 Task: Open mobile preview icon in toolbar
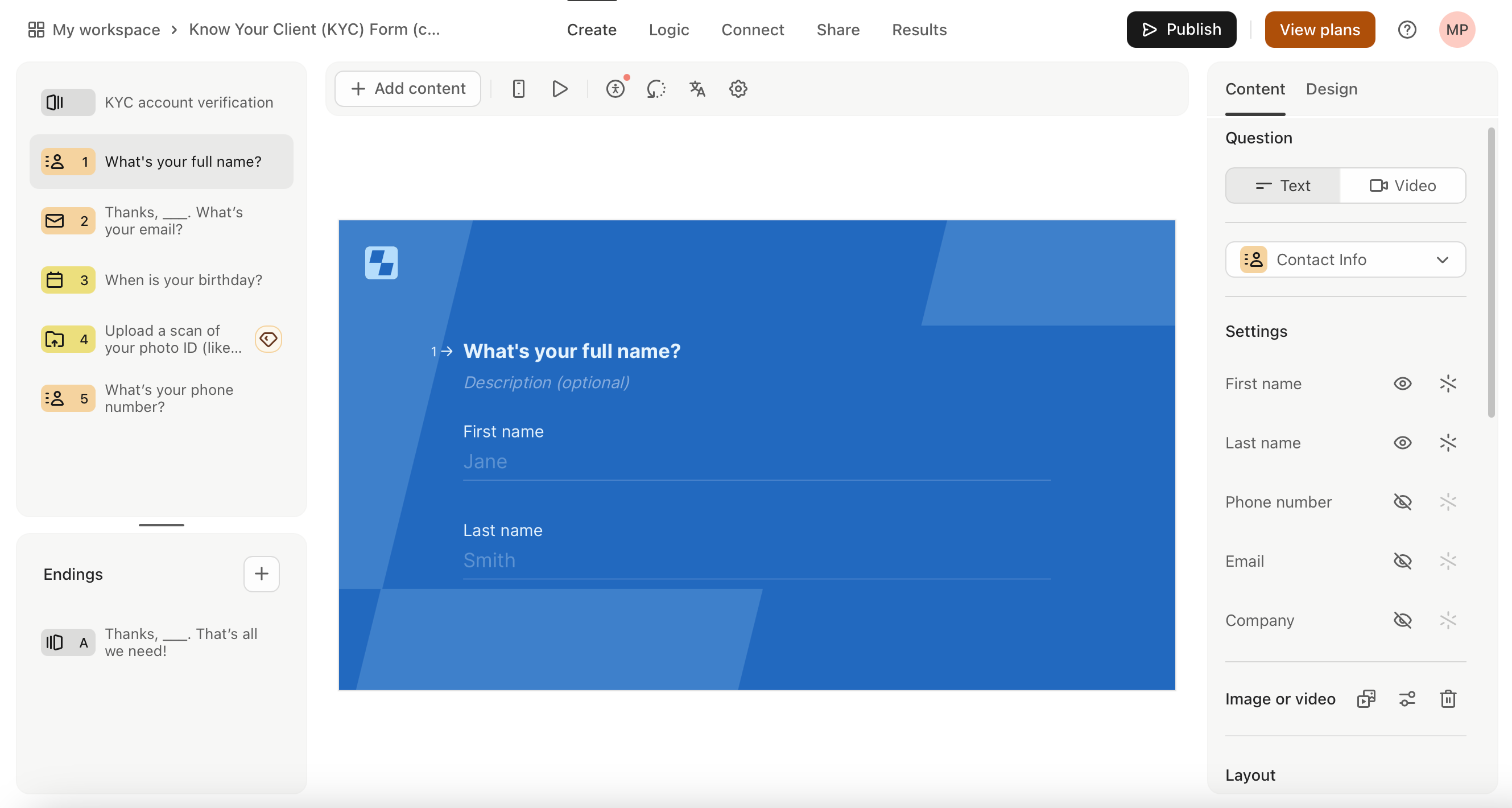click(x=518, y=89)
